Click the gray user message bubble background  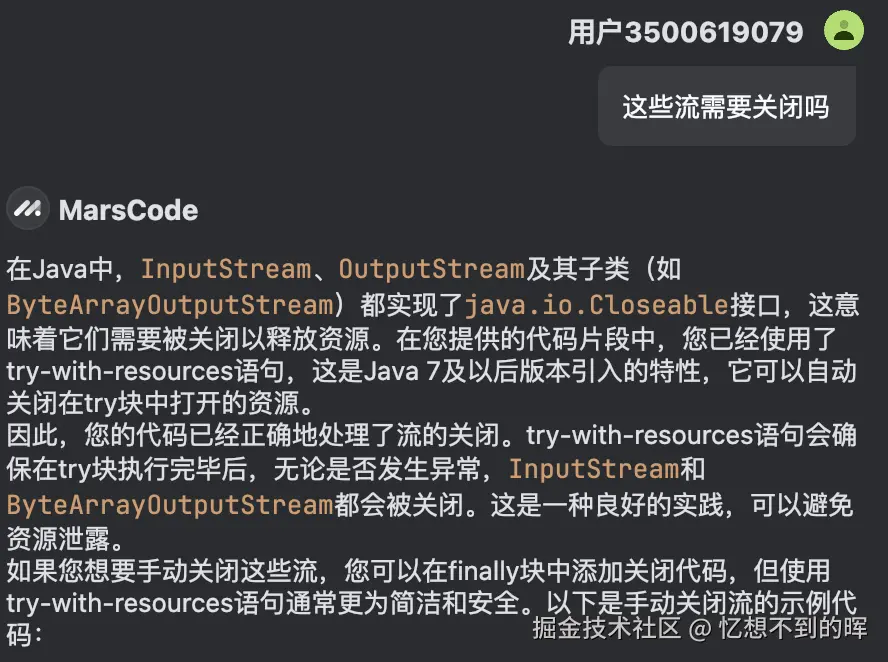tap(727, 106)
